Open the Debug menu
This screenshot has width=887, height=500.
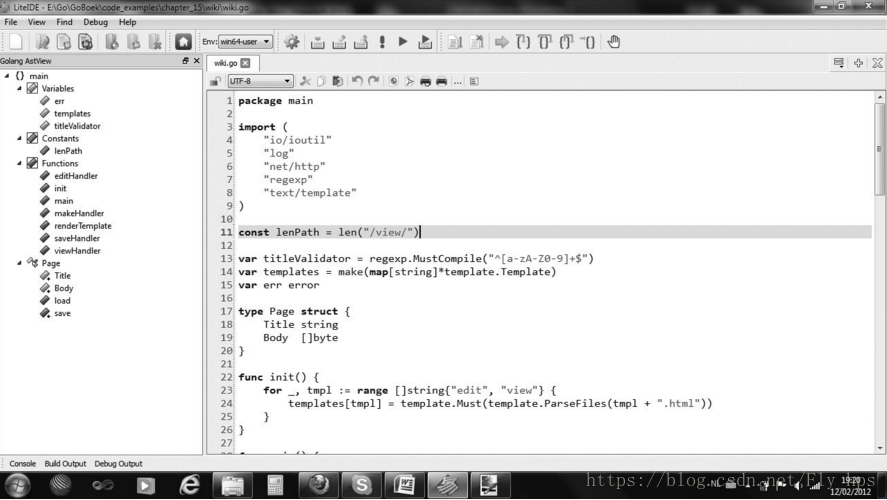click(96, 22)
